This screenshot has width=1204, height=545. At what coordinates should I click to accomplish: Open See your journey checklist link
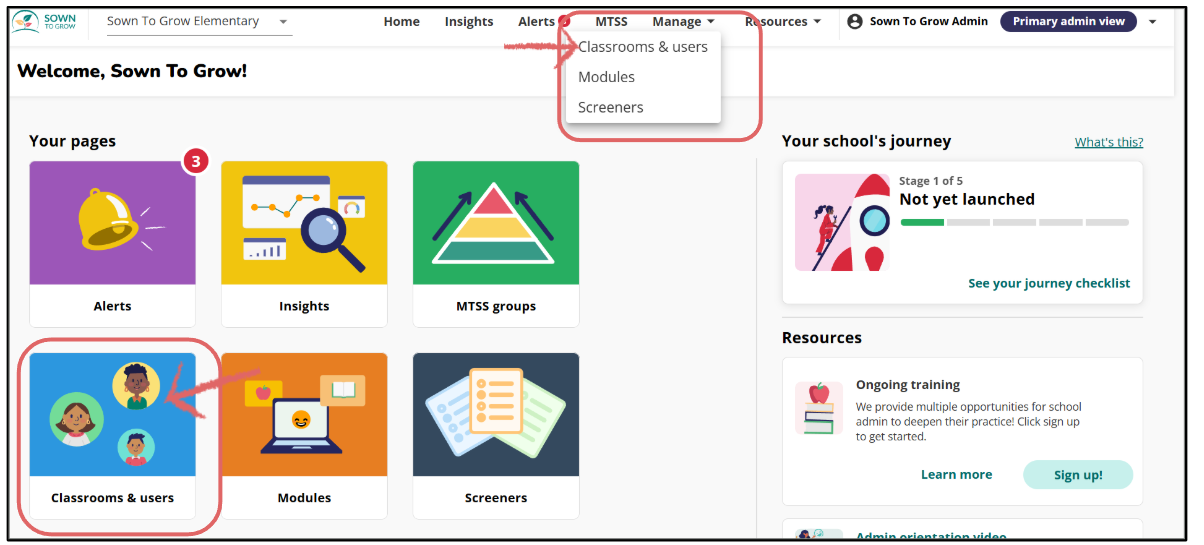pos(1049,283)
